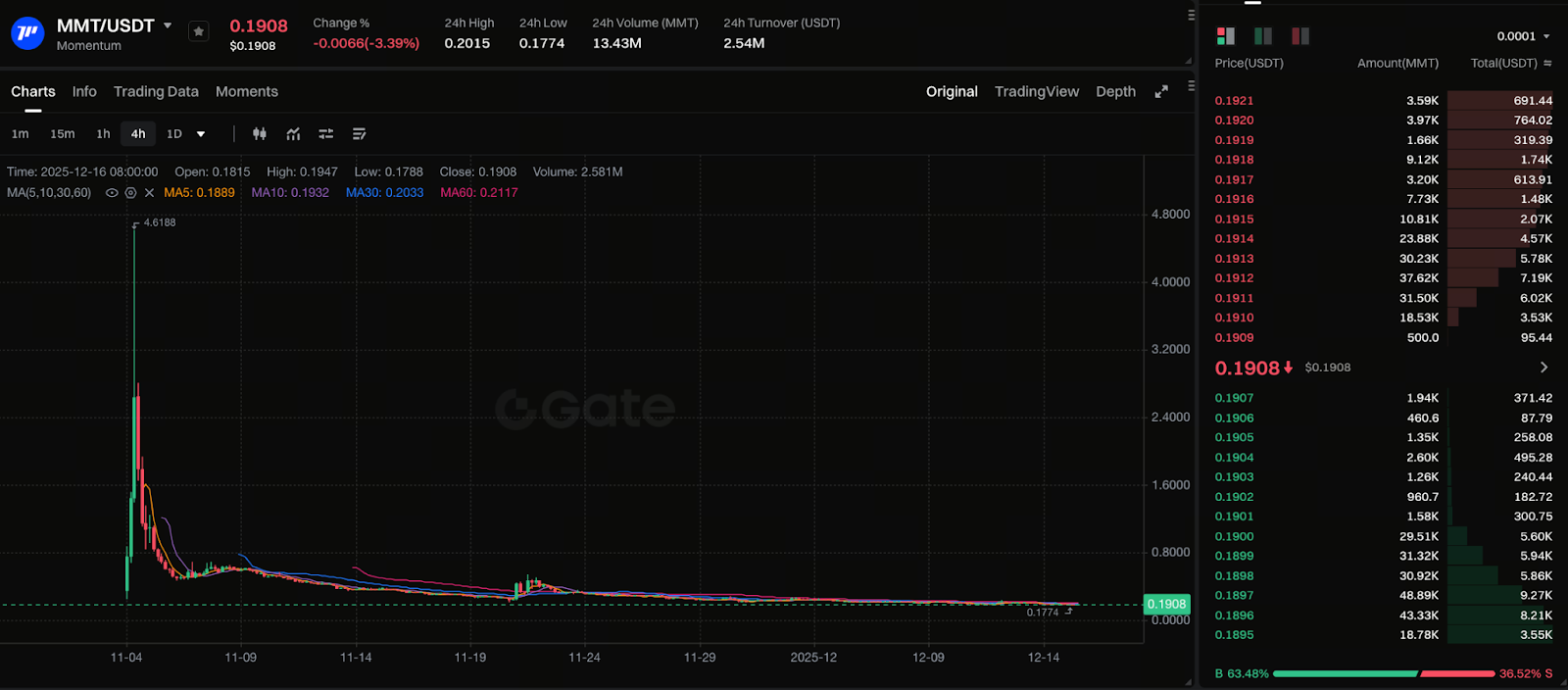1568x690 pixels.
Task: Switch chart to Depth view
Action: (1115, 91)
